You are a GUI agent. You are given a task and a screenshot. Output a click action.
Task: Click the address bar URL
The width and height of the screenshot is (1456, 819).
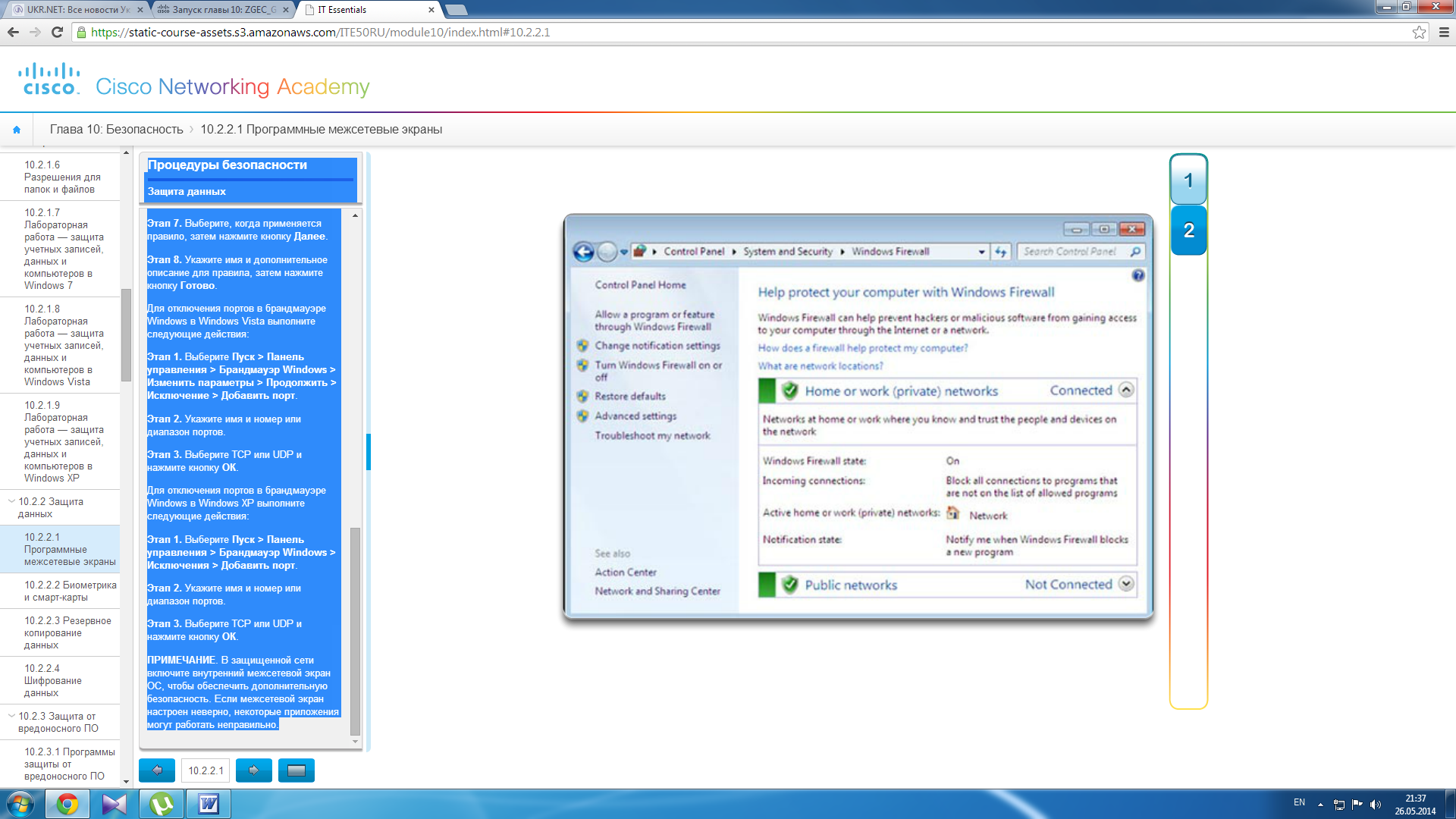(x=320, y=32)
